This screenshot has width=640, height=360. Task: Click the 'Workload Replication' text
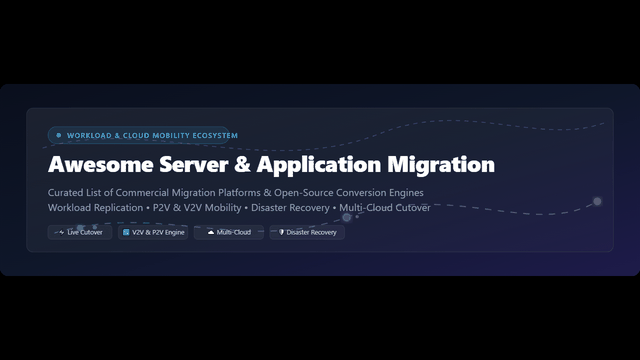pyautogui.click(x=96, y=208)
